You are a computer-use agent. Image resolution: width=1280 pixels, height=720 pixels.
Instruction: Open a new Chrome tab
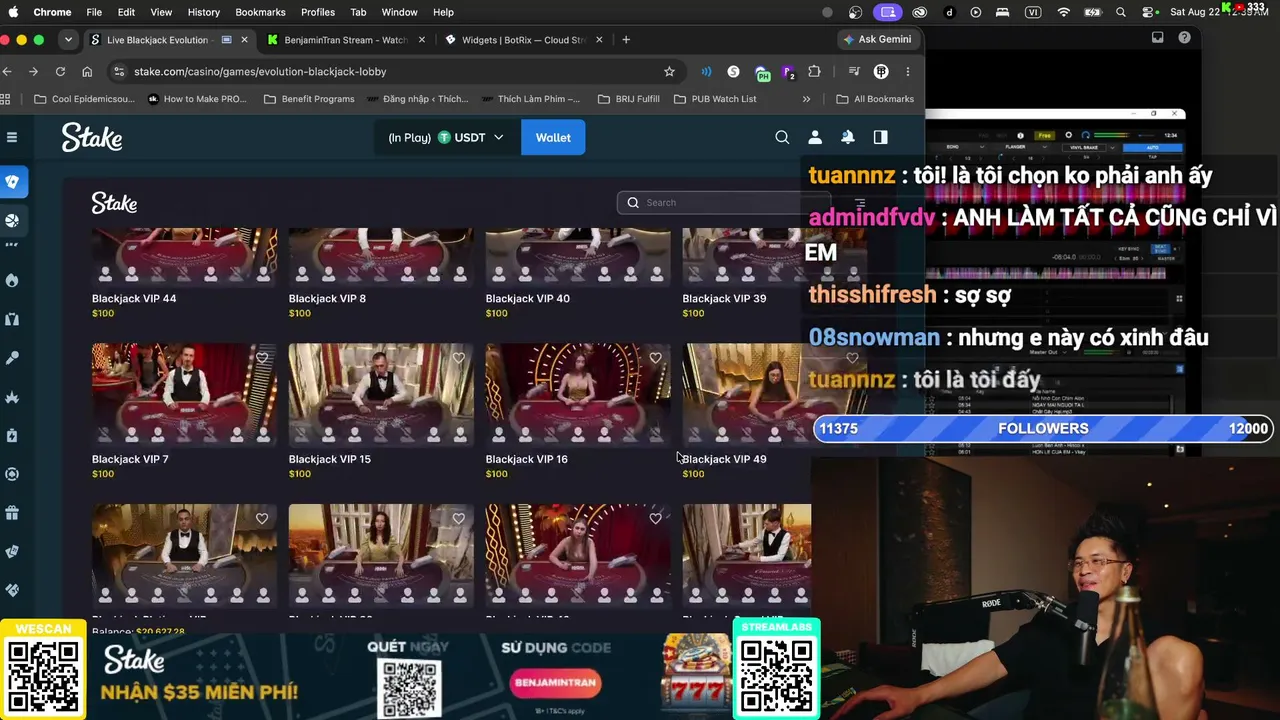(626, 40)
